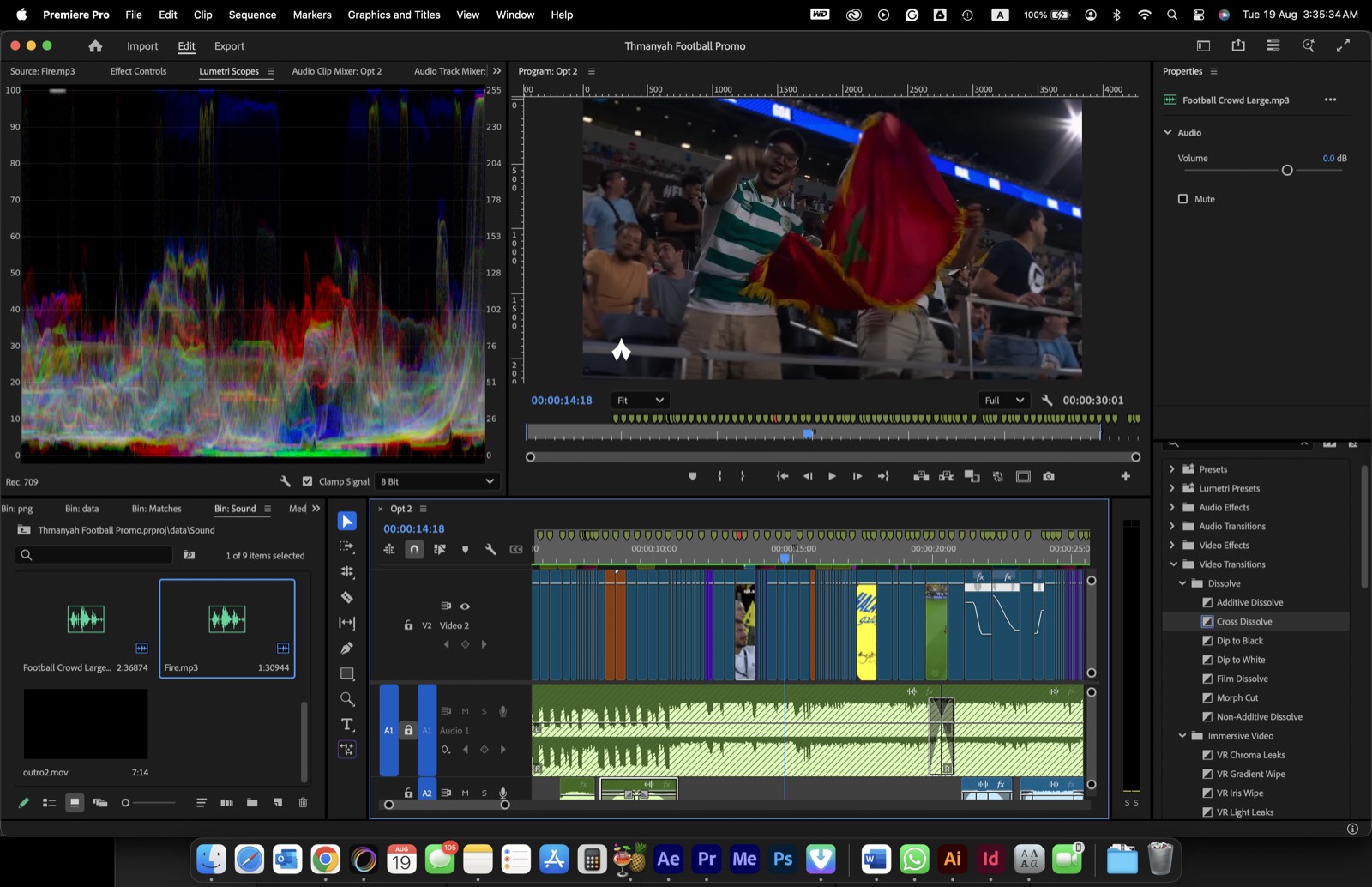Screen dimensions: 1372x887
Task: Click the New Bin folder icon in project panel
Action: (x=252, y=803)
